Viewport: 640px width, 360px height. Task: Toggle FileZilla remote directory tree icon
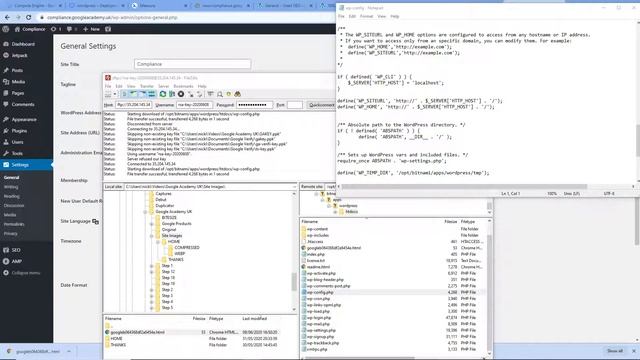142,94
